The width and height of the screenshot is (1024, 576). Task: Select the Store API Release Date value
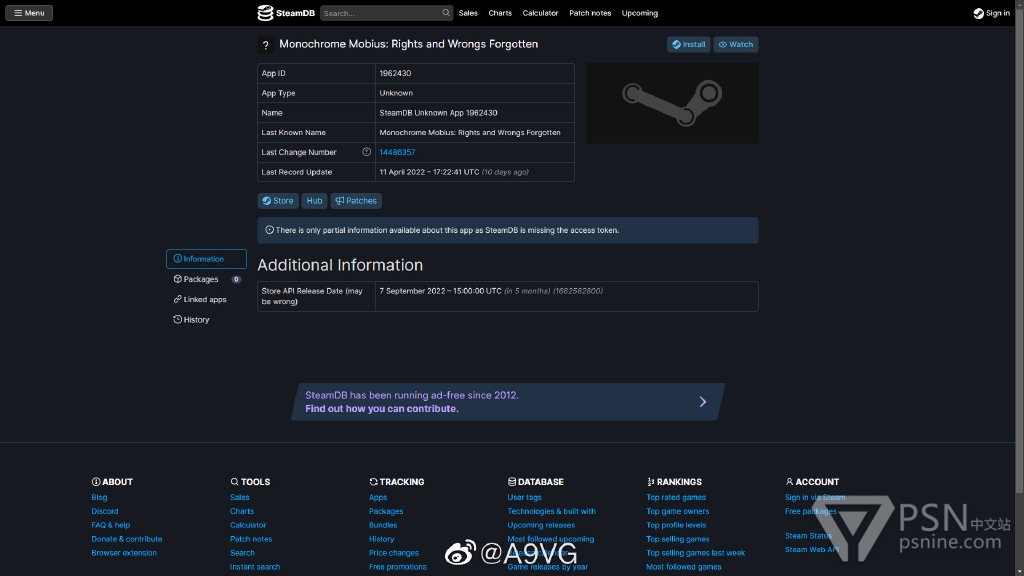491,291
